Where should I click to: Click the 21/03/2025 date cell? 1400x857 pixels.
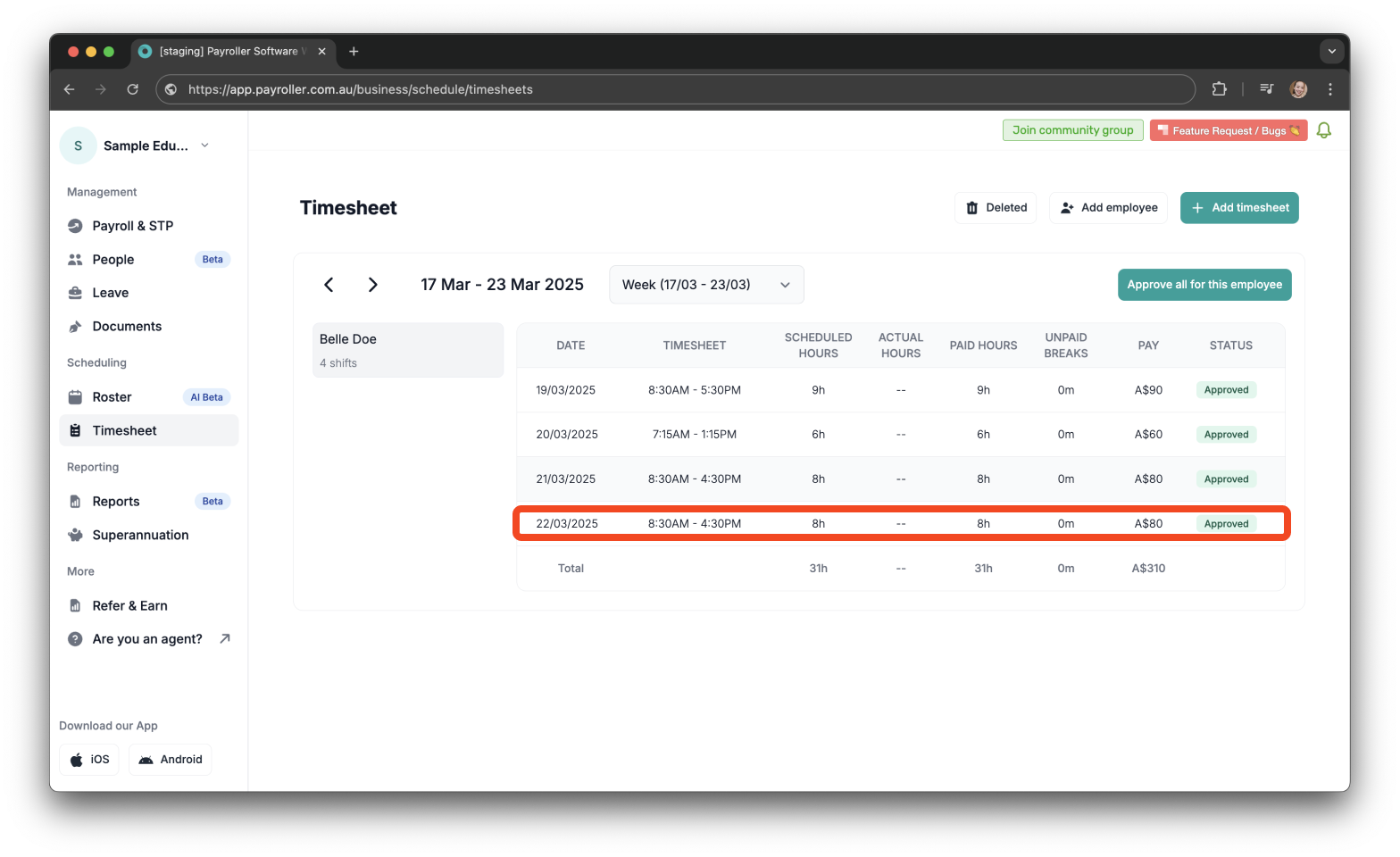(x=566, y=479)
